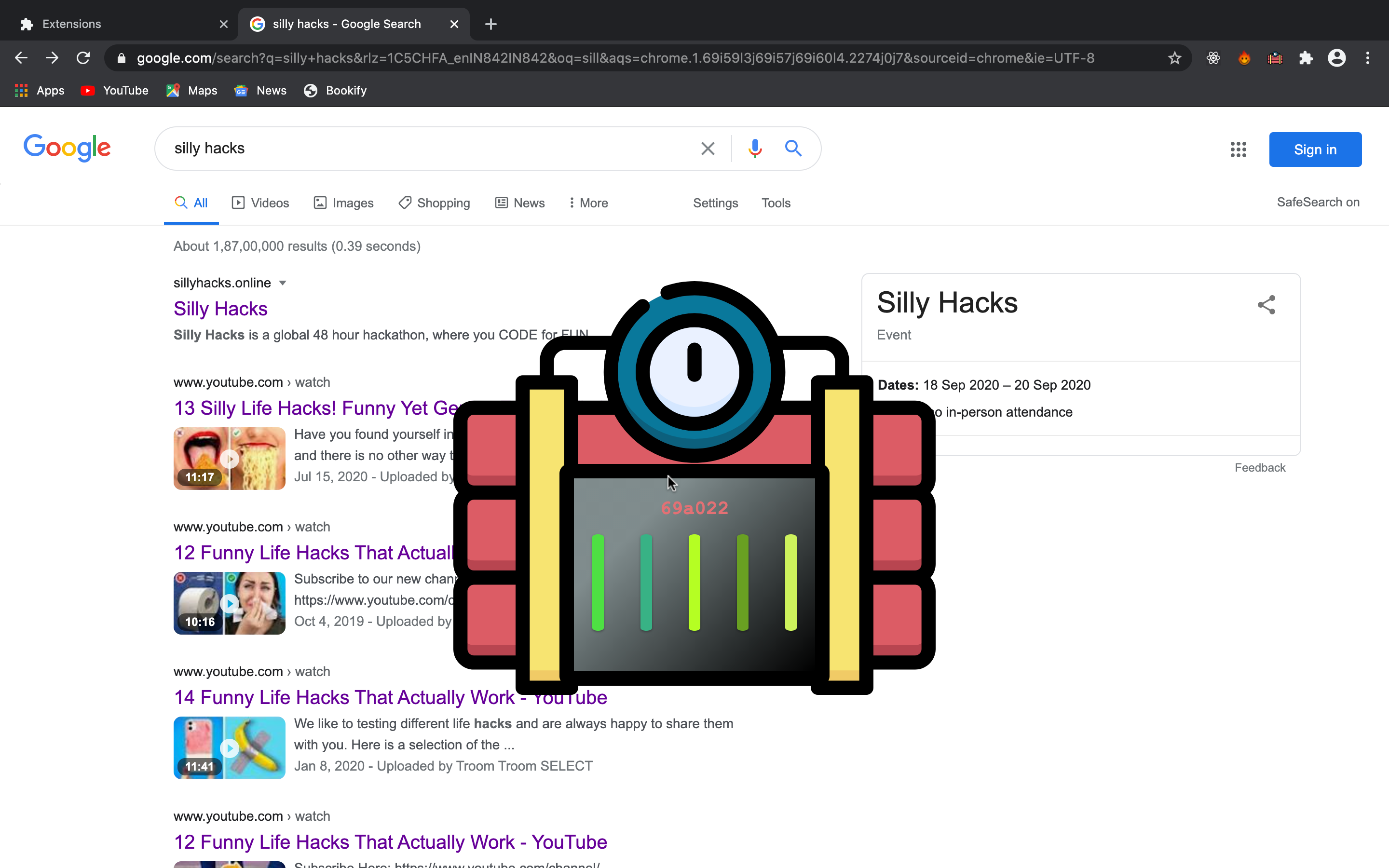Clear the search box with the X icon
Viewport: 1389px width, 868px height.
(708, 149)
